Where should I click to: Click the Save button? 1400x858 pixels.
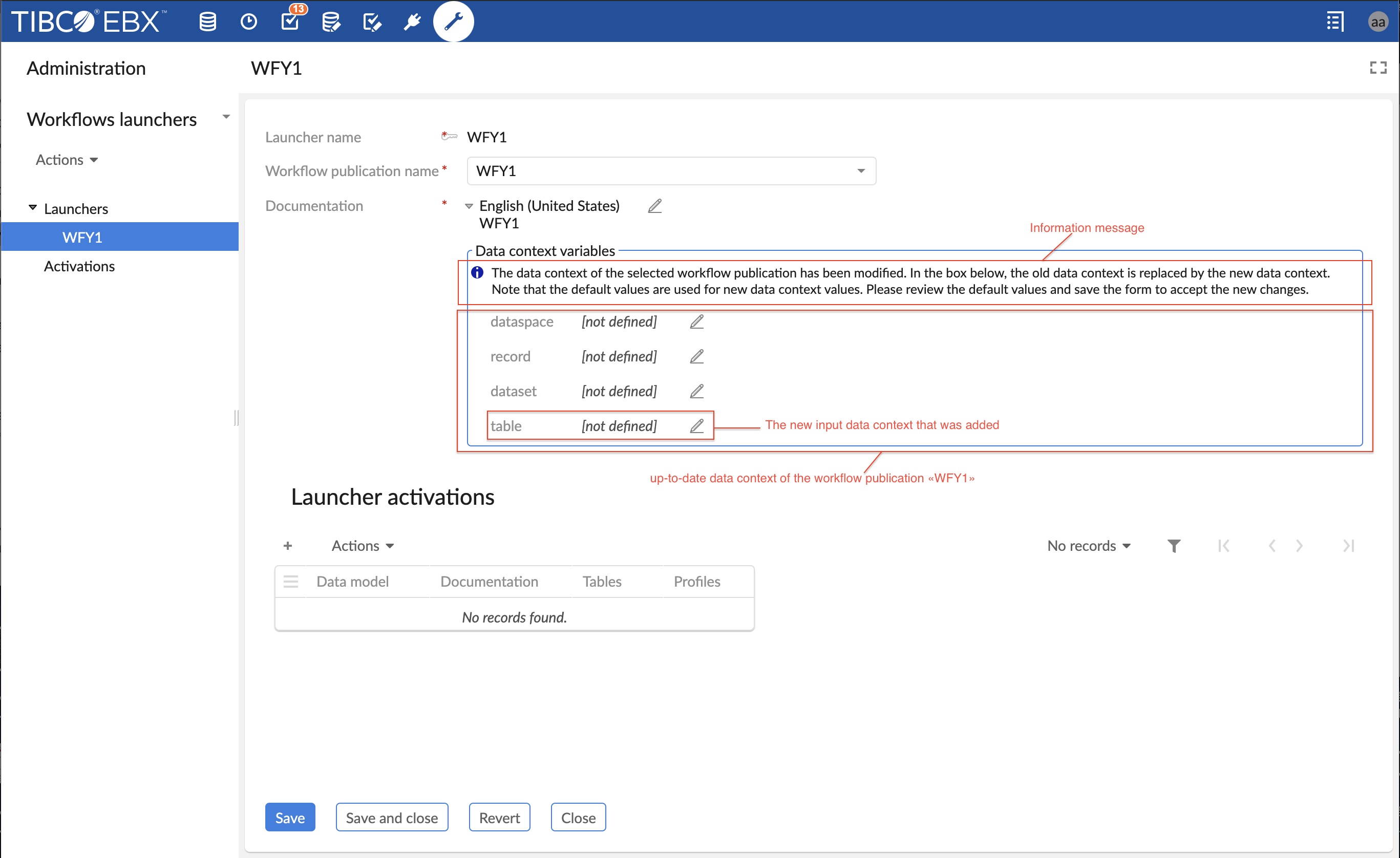click(x=290, y=817)
